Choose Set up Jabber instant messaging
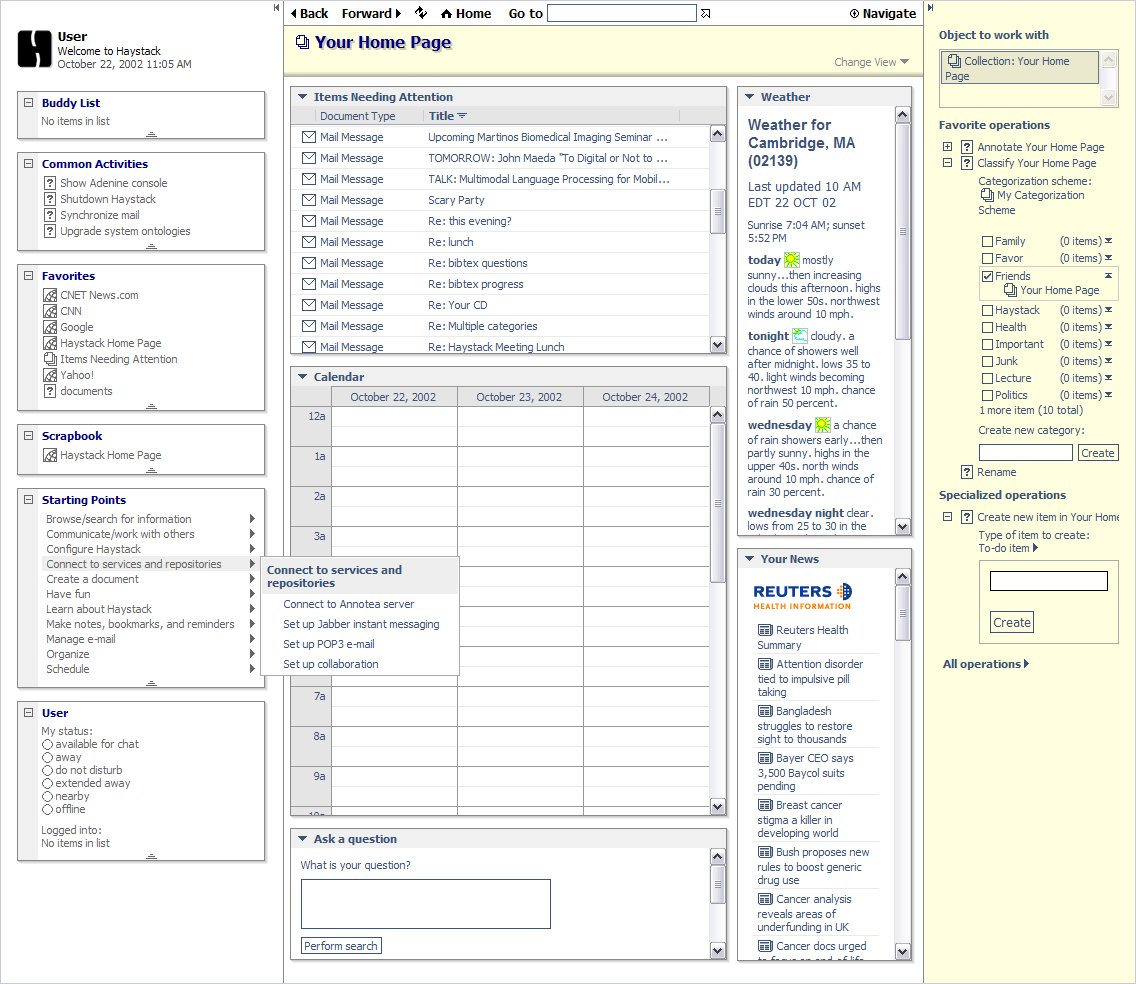 [361, 624]
